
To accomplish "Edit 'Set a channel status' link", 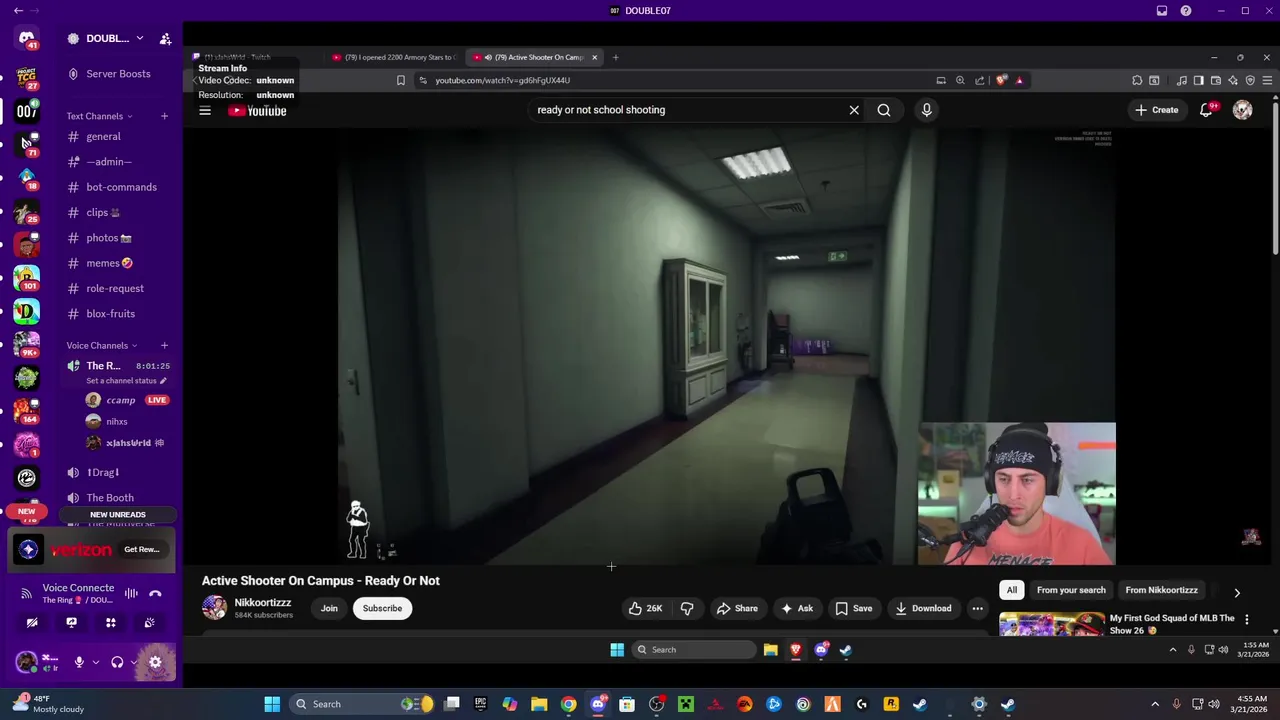I will coord(126,381).
